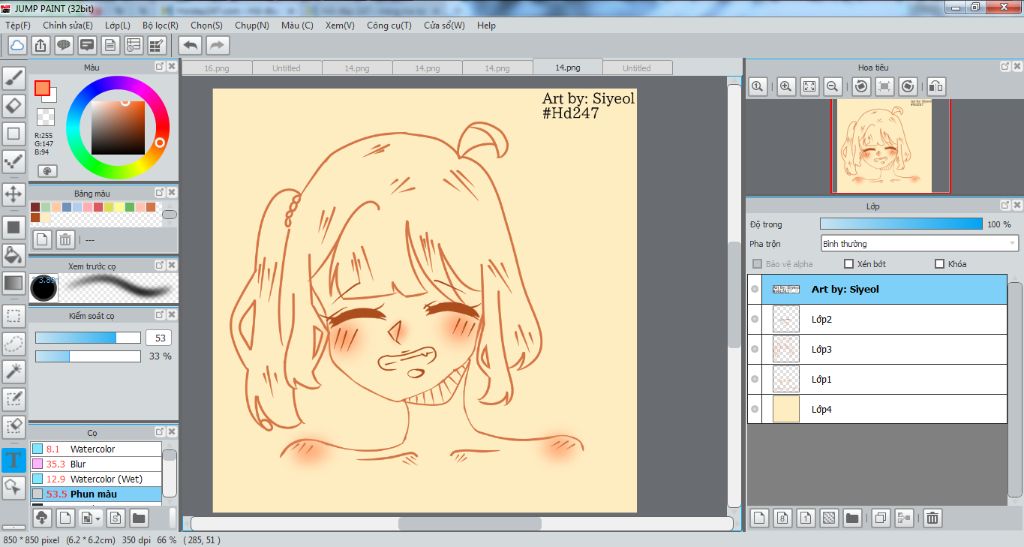The image size is (1024, 547).
Task: Undock the Kiểm soát cọ panel
Action: tap(159, 315)
